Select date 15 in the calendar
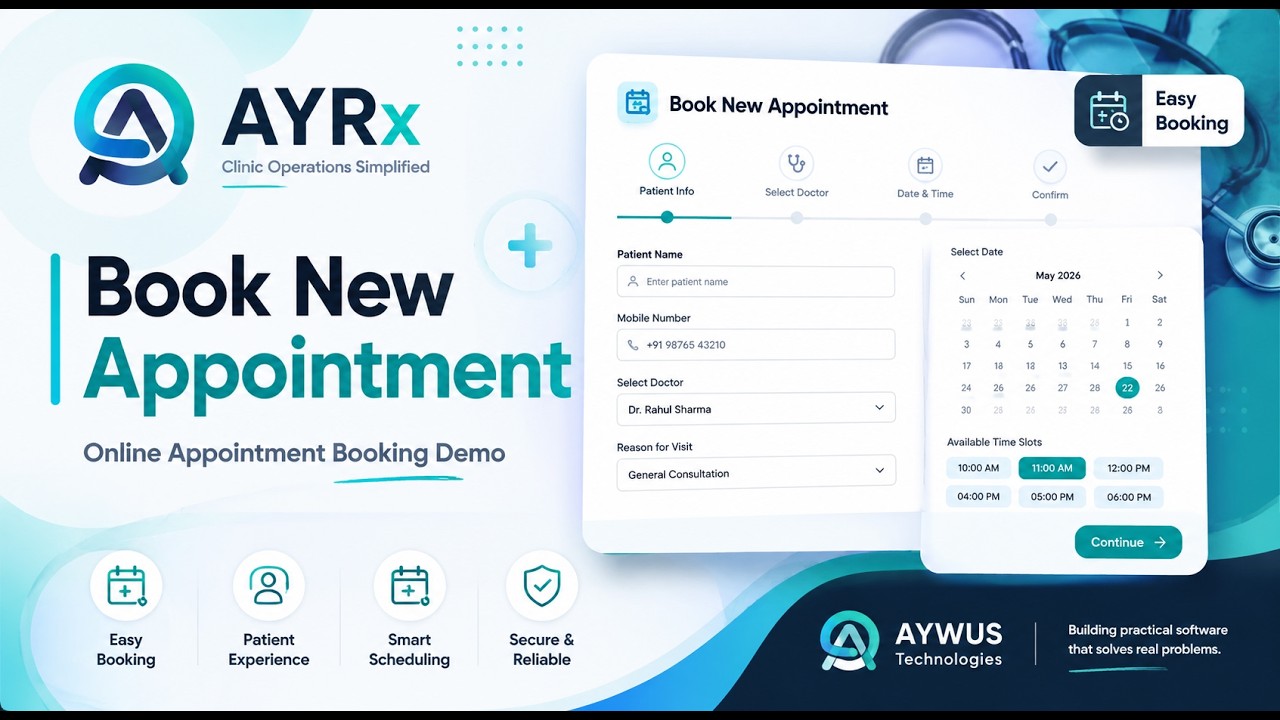Viewport: 1280px width, 720px height. (x=1127, y=366)
